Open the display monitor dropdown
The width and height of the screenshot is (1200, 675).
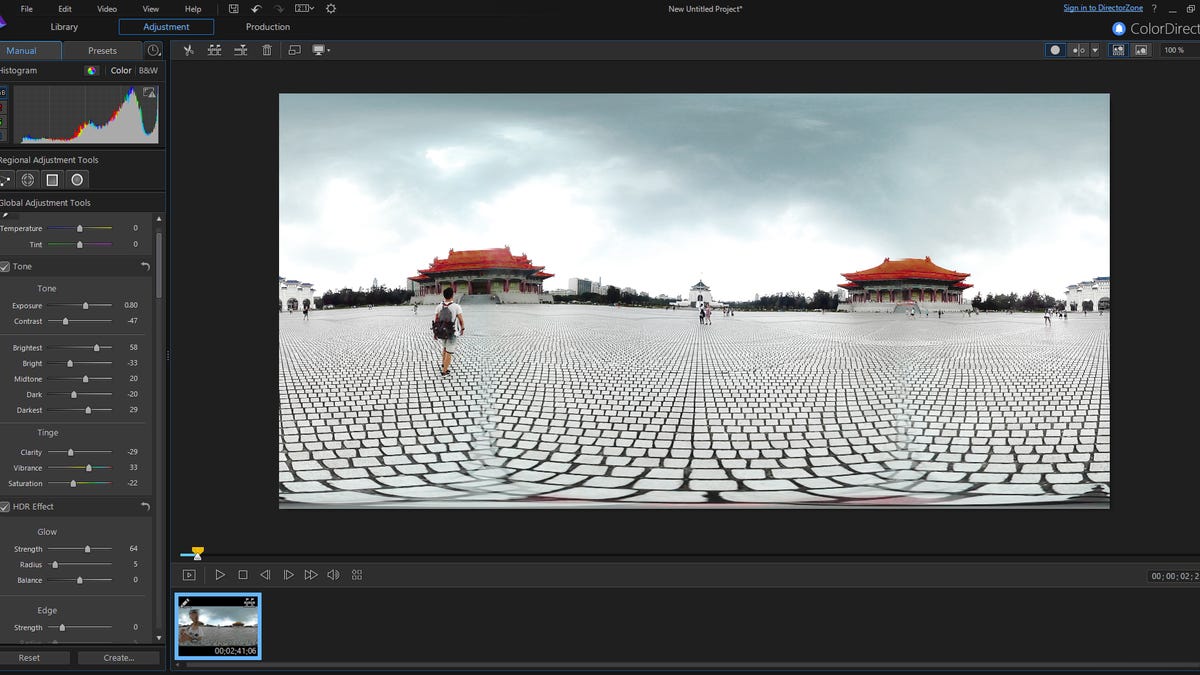(321, 50)
